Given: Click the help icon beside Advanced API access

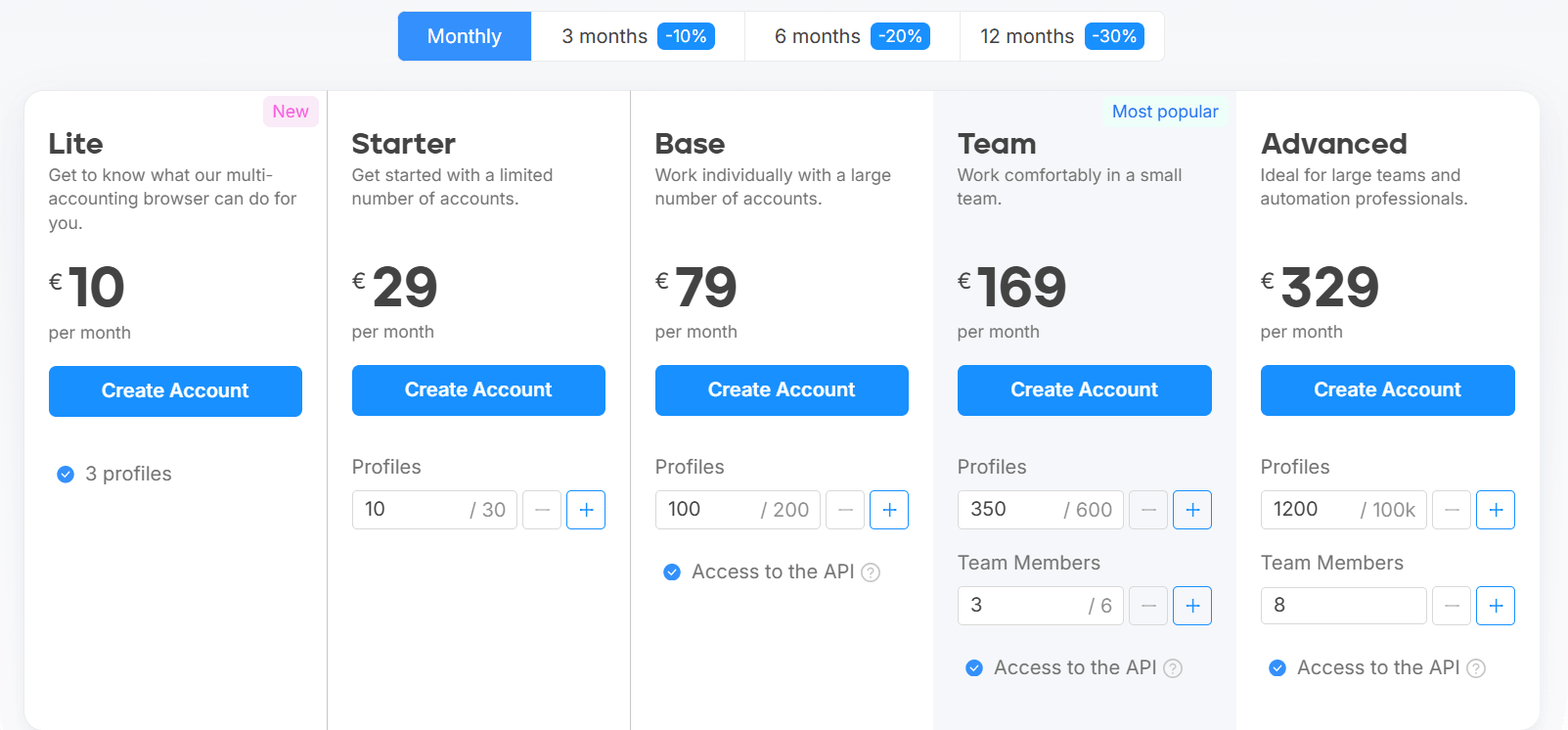Looking at the screenshot, I should click(1477, 667).
